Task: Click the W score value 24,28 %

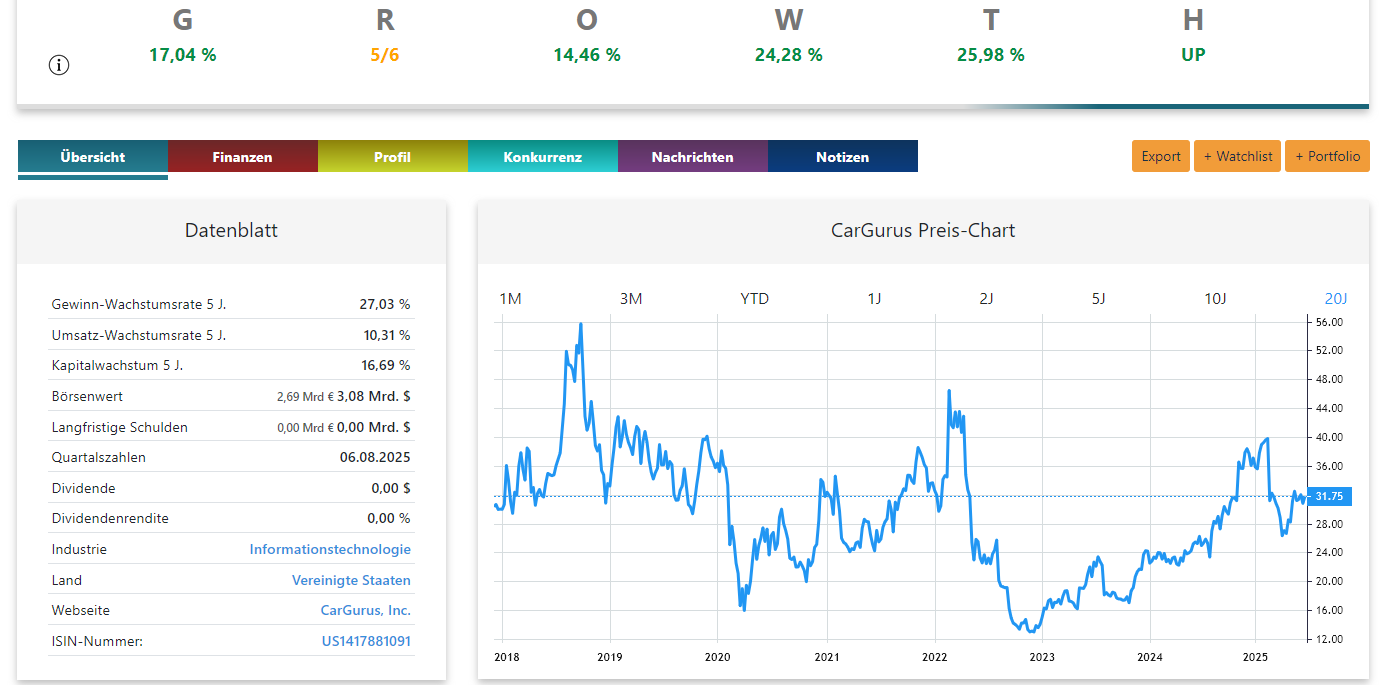Action: pos(789,55)
